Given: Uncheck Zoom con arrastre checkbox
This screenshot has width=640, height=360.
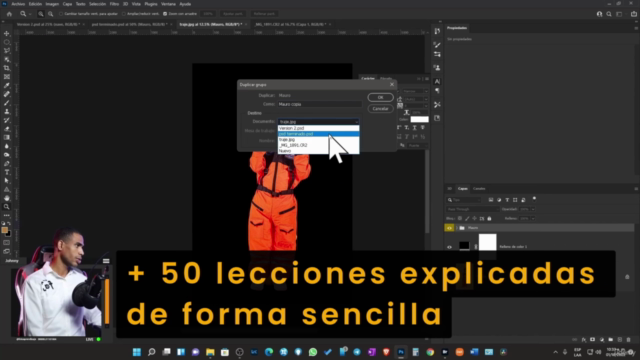Looking at the screenshot, I should [165, 14].
